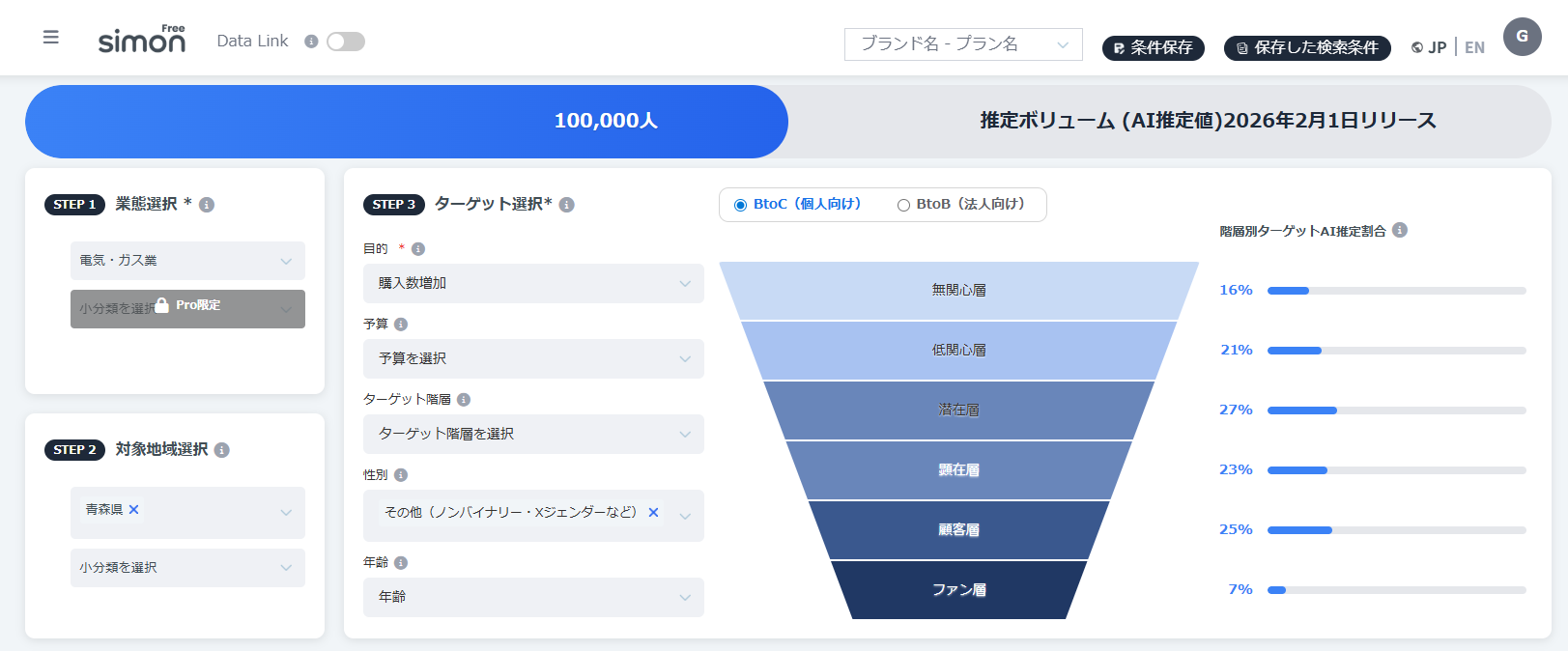This screenshot has height=651, width=1568.
Task: Click info icon next to 予算 label
Action: [401, 325]
